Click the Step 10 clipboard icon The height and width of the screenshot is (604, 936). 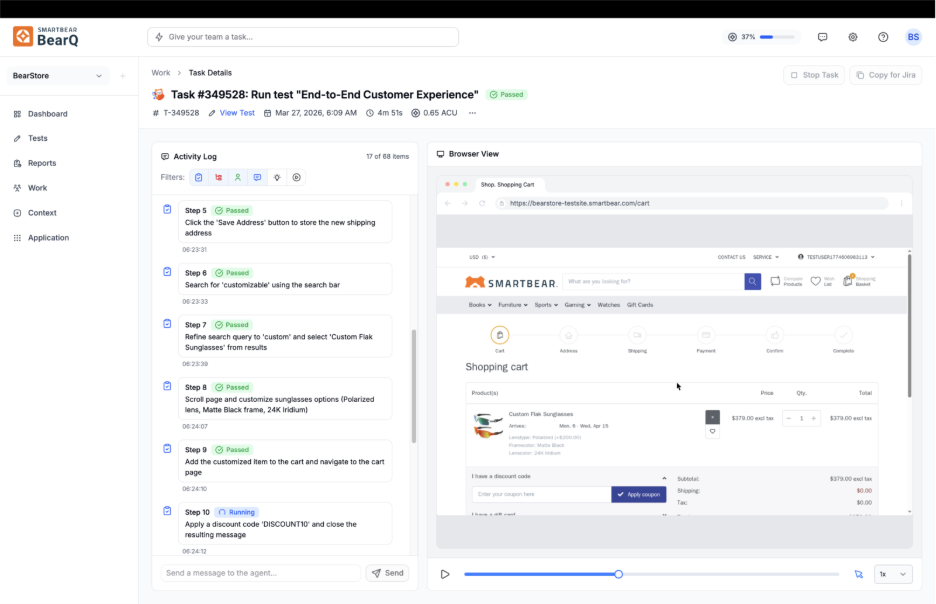[x=167, y=511]
